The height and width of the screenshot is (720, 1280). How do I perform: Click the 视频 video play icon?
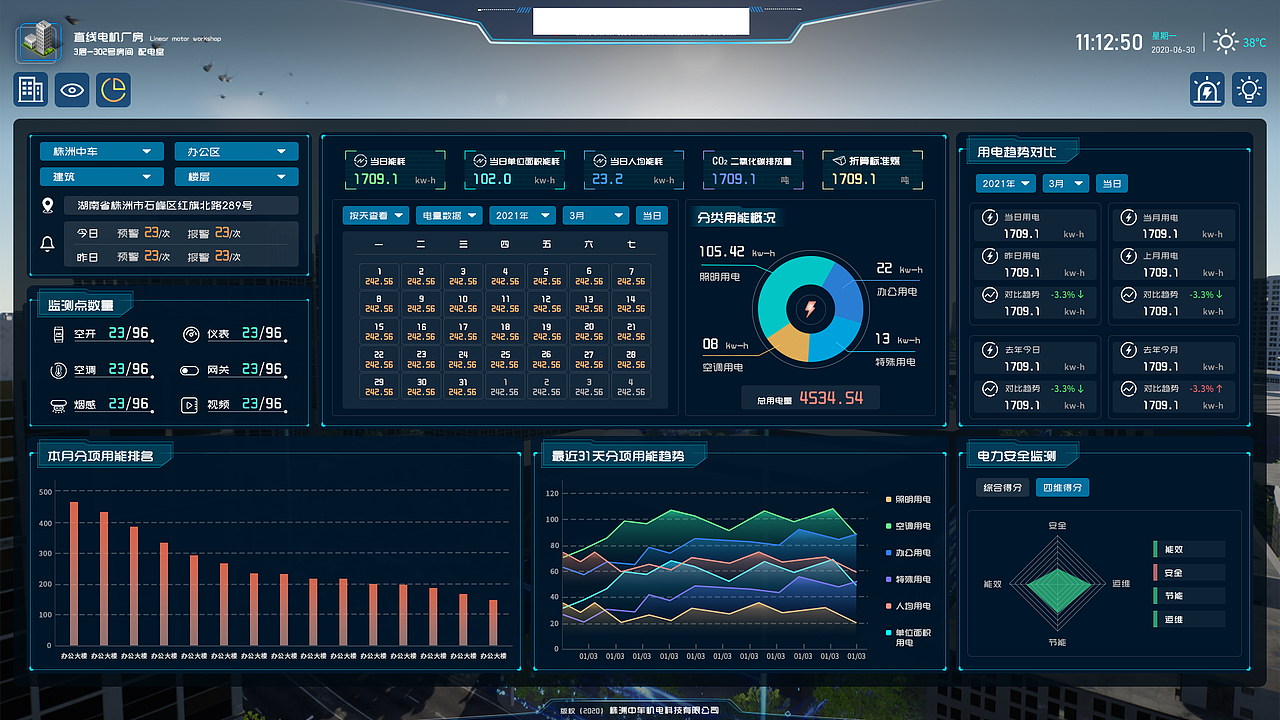(189, 405)
